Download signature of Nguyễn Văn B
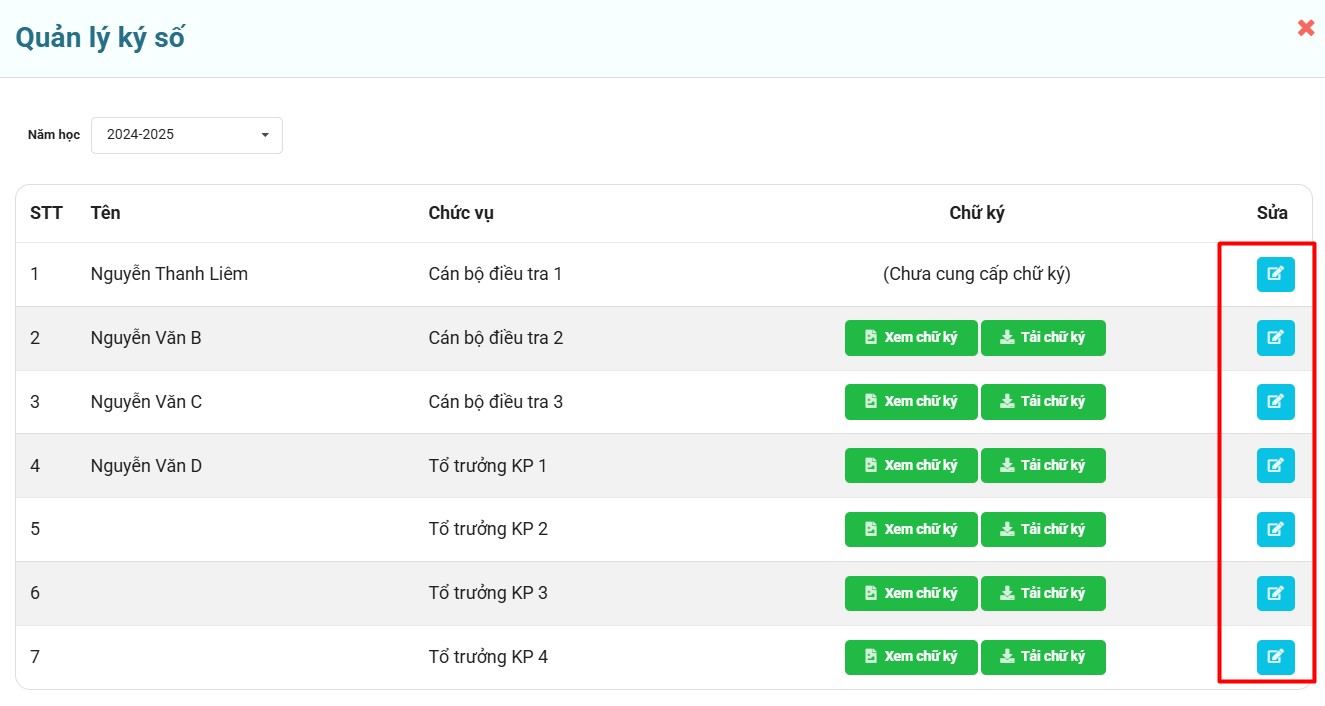 tap(1043, 338)
